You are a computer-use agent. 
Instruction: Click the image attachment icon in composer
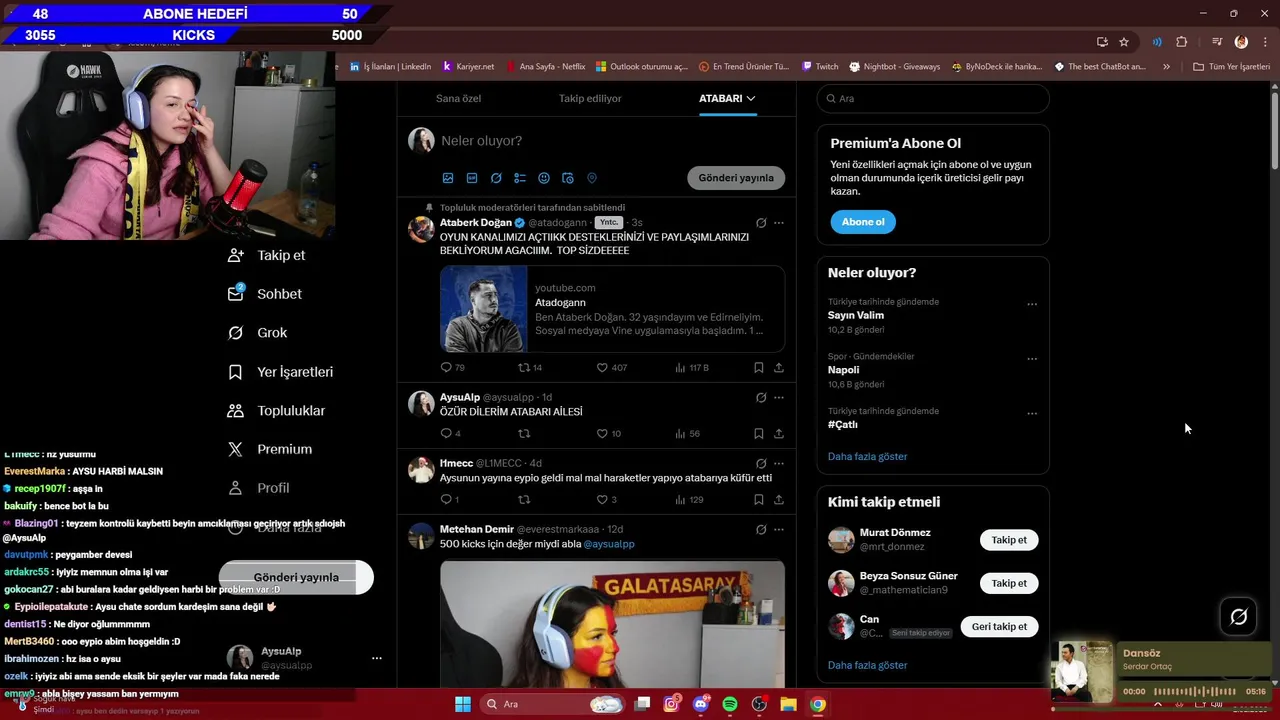pyautogui.click(x=448, y=178)
